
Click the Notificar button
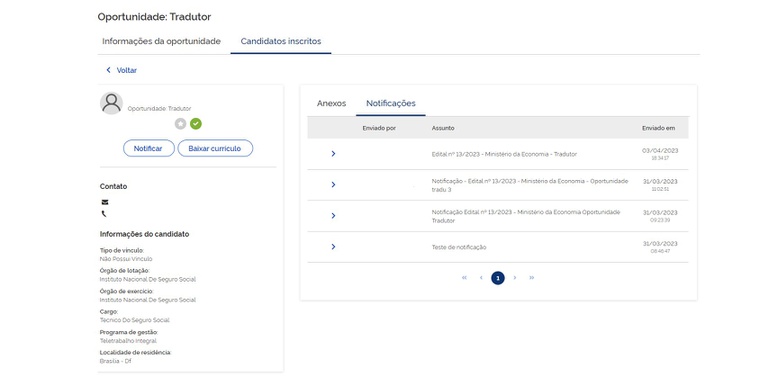148,148
